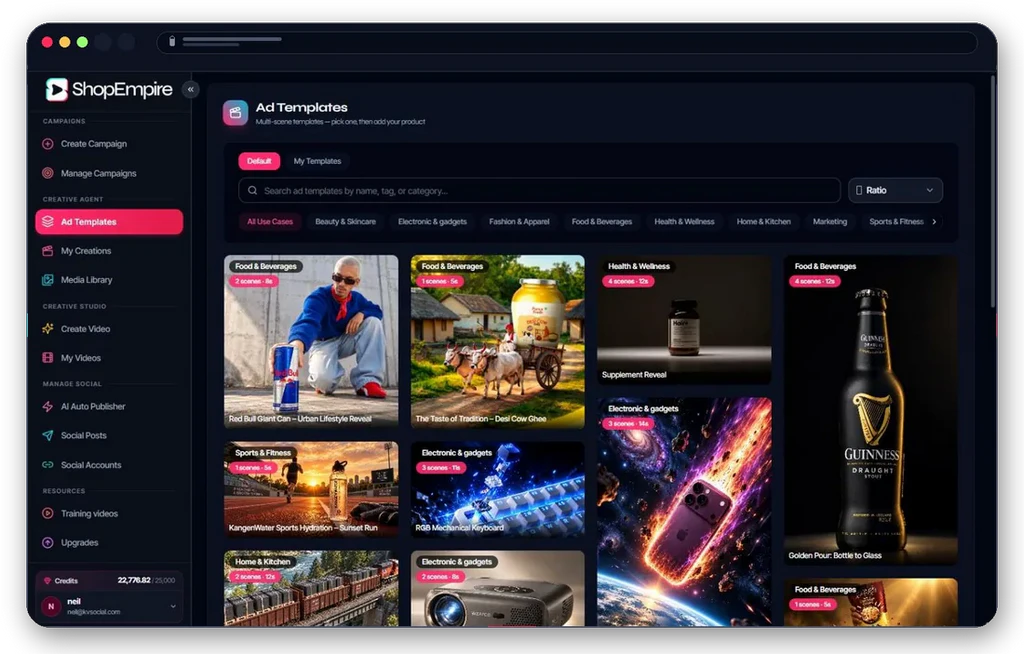Click the search magnifier icon

252,190
